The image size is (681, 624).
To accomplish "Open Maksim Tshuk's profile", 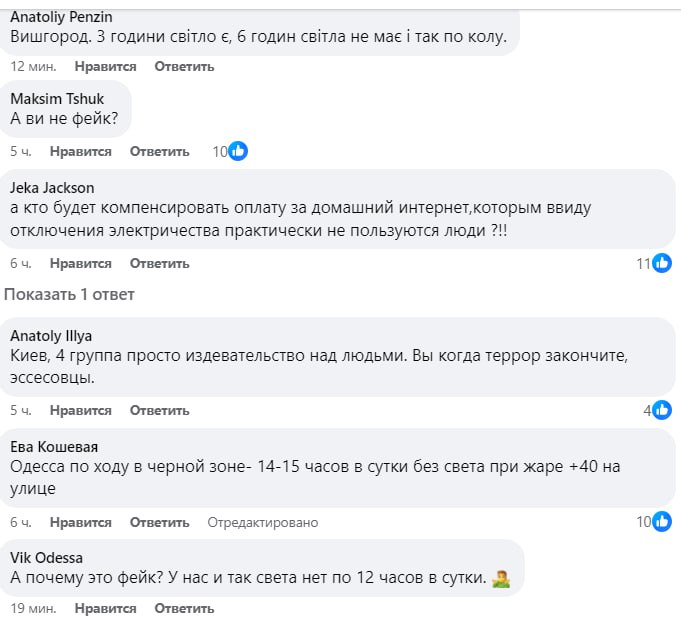I will [57, 99].
